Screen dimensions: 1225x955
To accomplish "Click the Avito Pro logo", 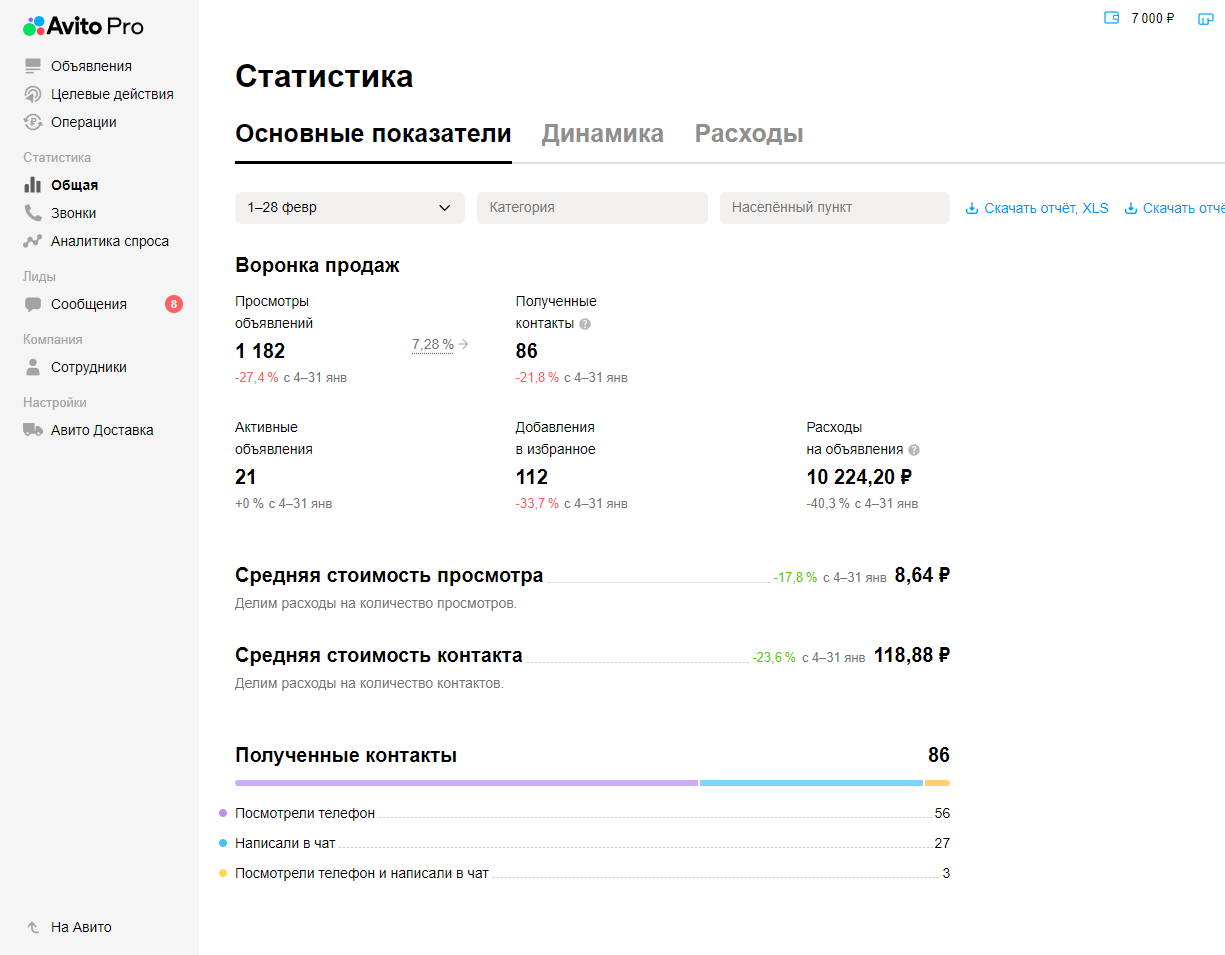I will [x=83, y=26].
